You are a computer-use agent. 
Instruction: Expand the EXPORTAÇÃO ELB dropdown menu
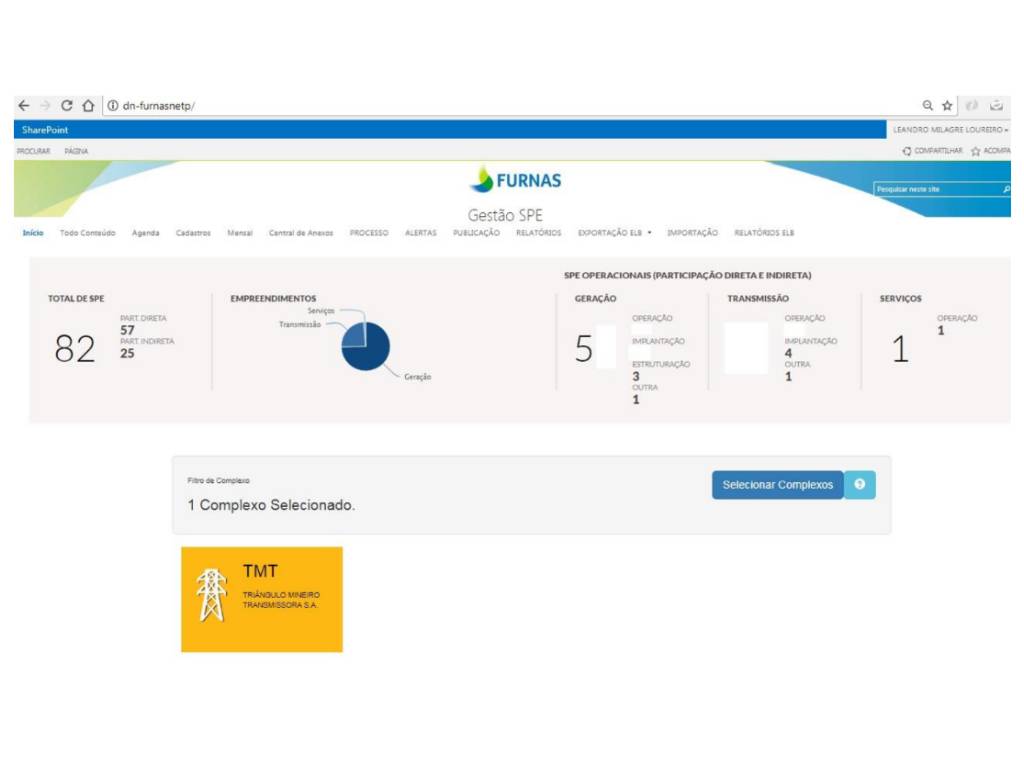(x=615, y=232)
